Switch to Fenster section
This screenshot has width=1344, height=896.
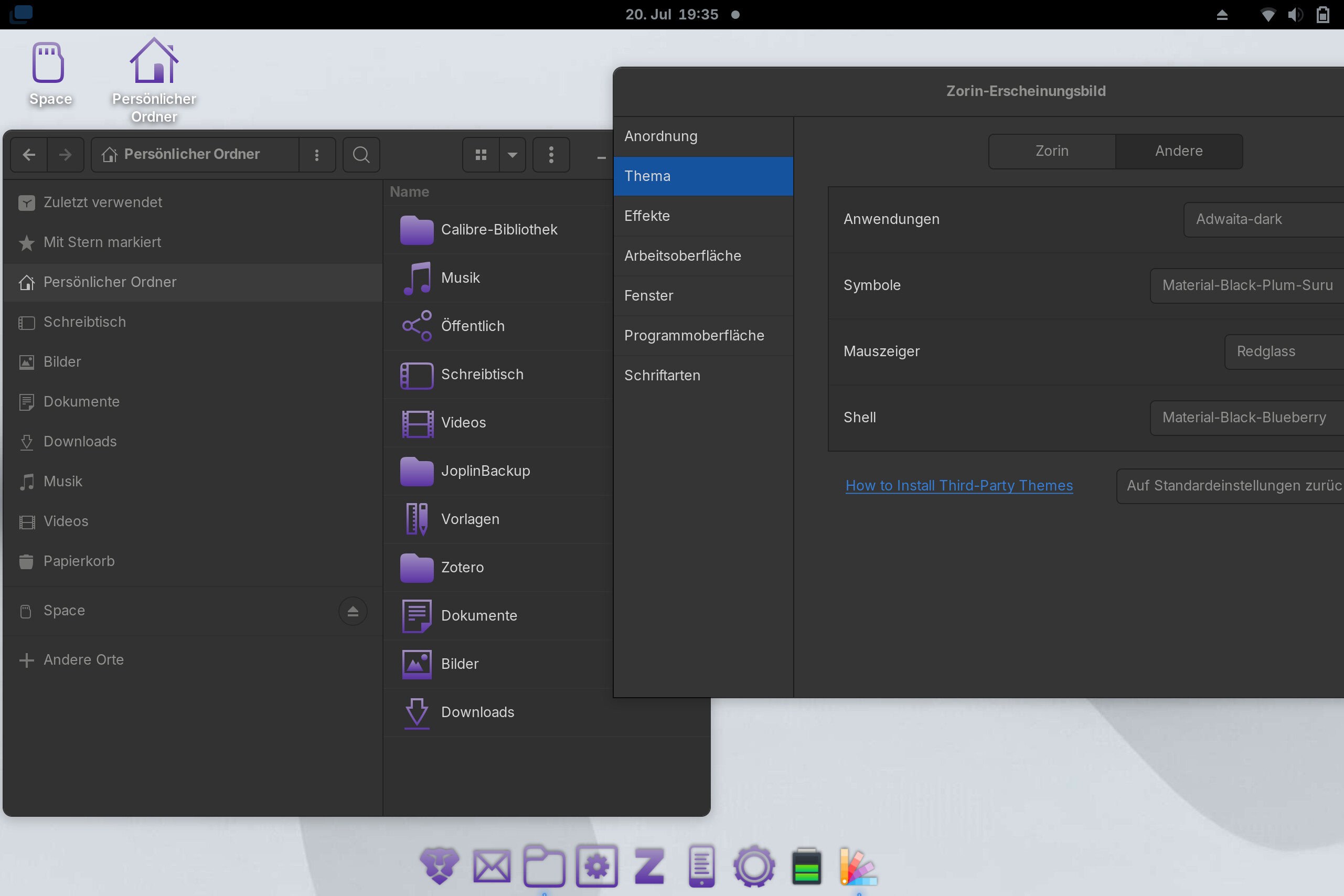tap(703, 296)
